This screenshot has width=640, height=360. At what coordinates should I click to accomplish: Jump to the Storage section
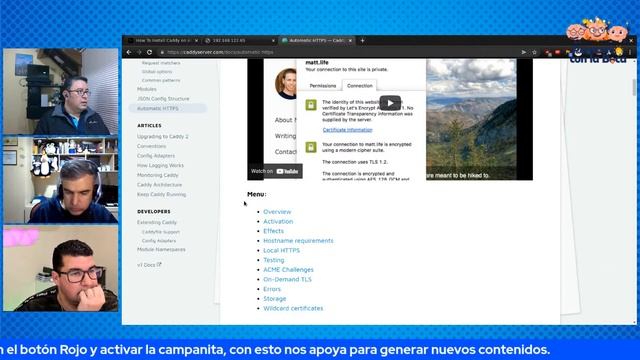(x=274, y=299)
